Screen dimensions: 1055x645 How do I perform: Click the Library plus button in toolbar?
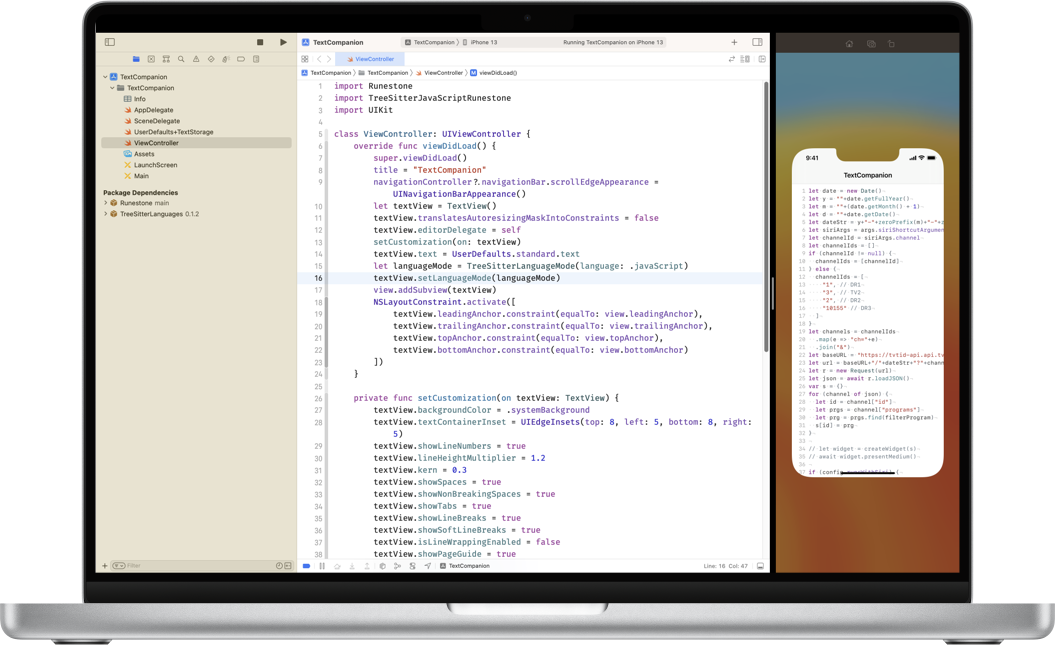coord(734,42)
